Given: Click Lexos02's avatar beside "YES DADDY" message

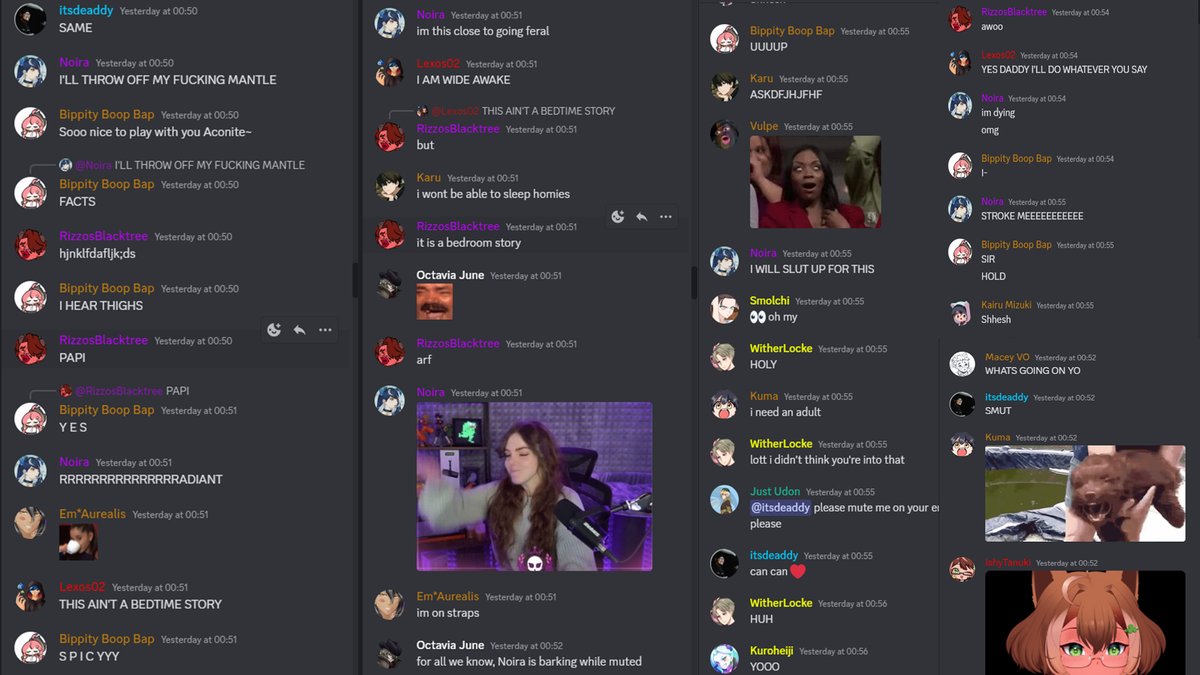Looking at the screenshot, I should pyautogui.click(x=961, y=62).
